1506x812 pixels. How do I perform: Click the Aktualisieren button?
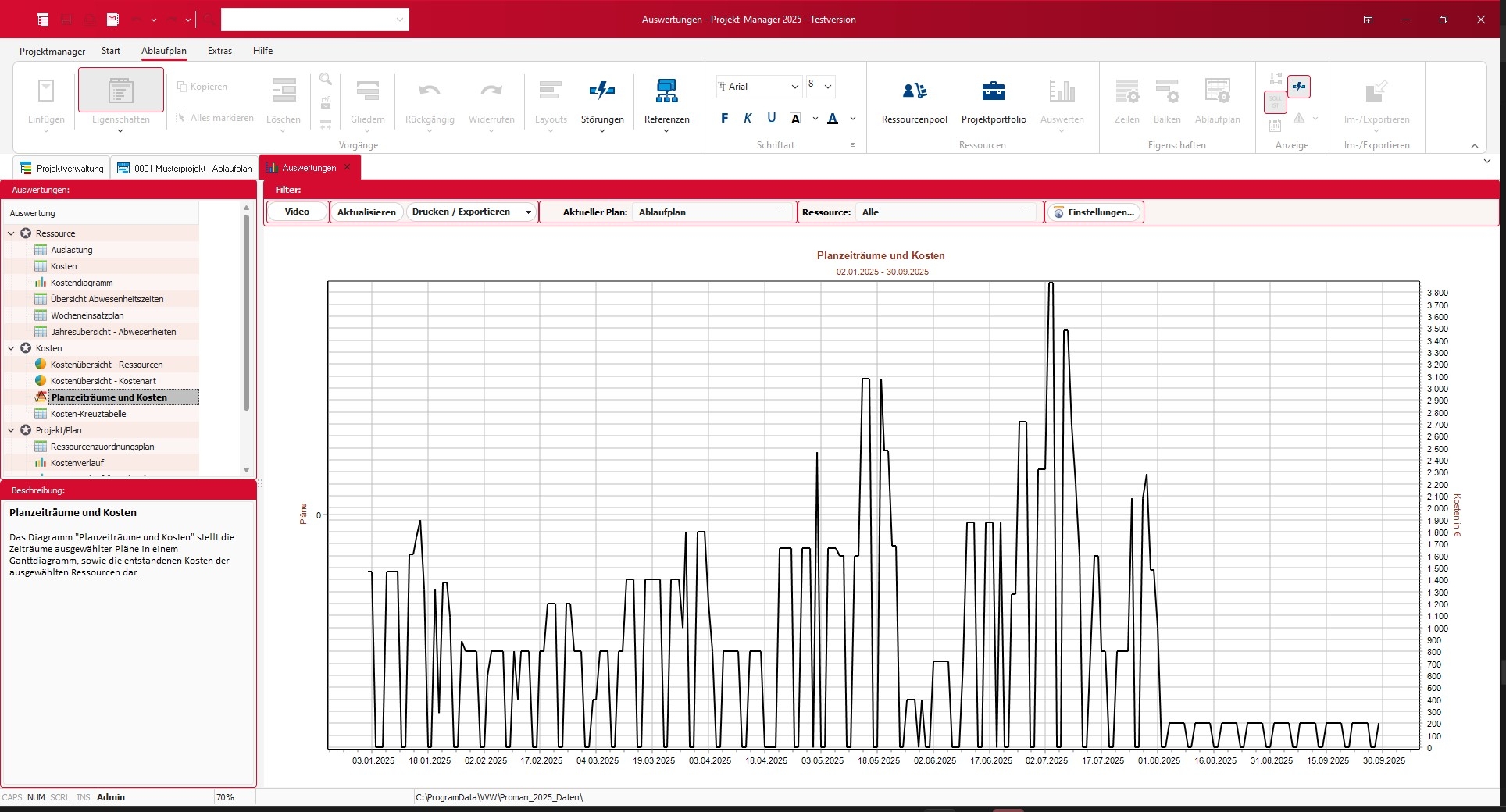click(366, 212)
